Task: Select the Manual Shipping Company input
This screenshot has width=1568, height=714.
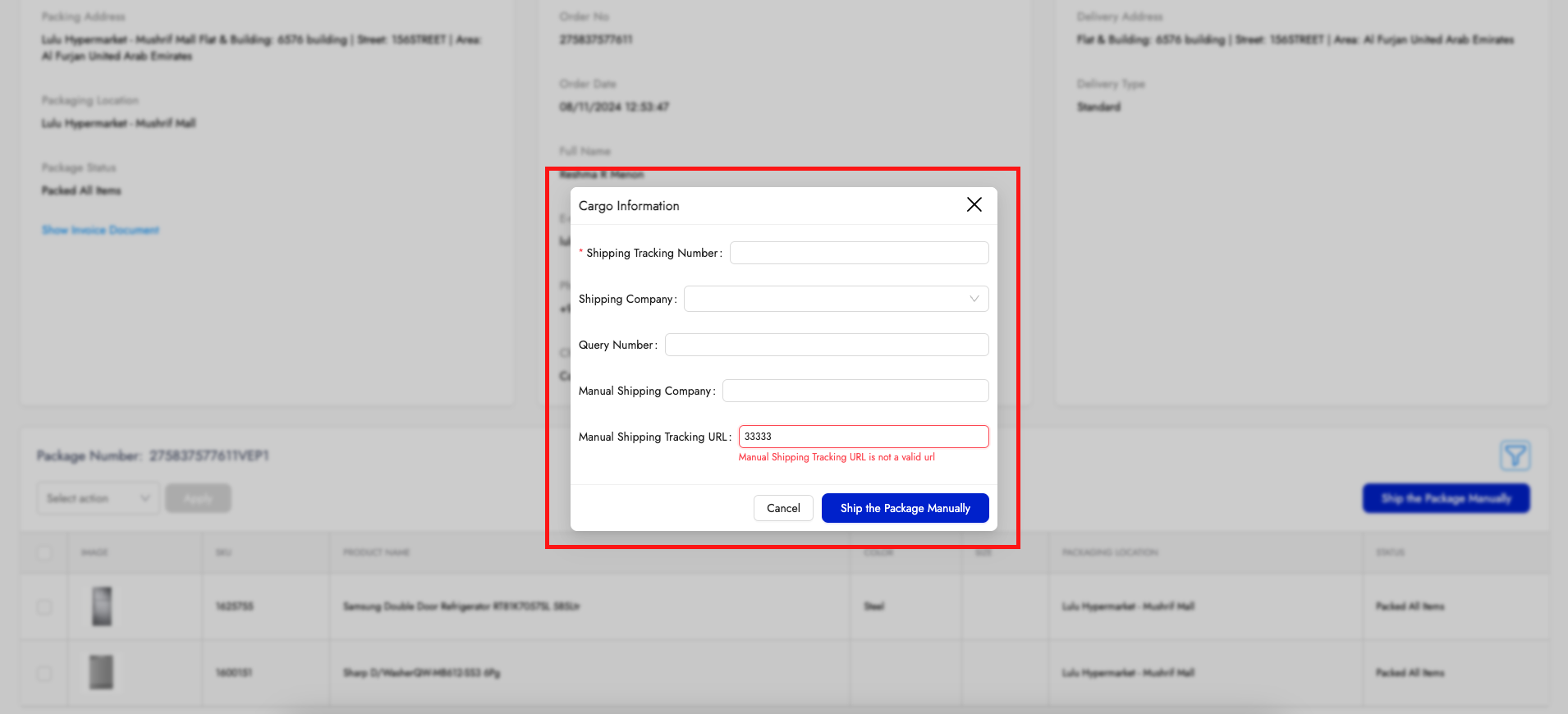Action: point(855,391)
